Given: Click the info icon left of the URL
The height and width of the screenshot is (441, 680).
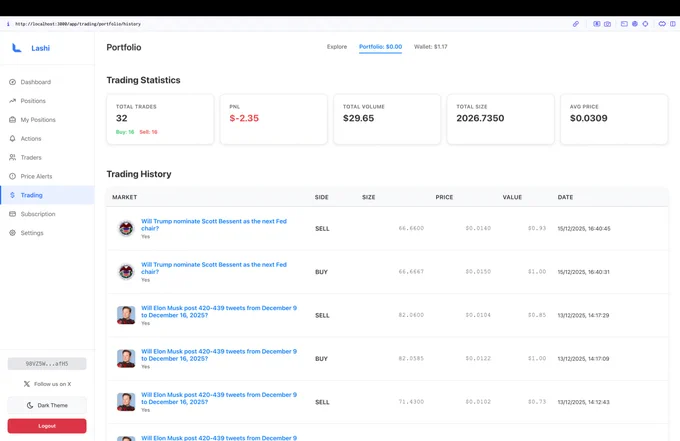Looking at the screenshot, I should pyautogui.click(x=8, y=24).
